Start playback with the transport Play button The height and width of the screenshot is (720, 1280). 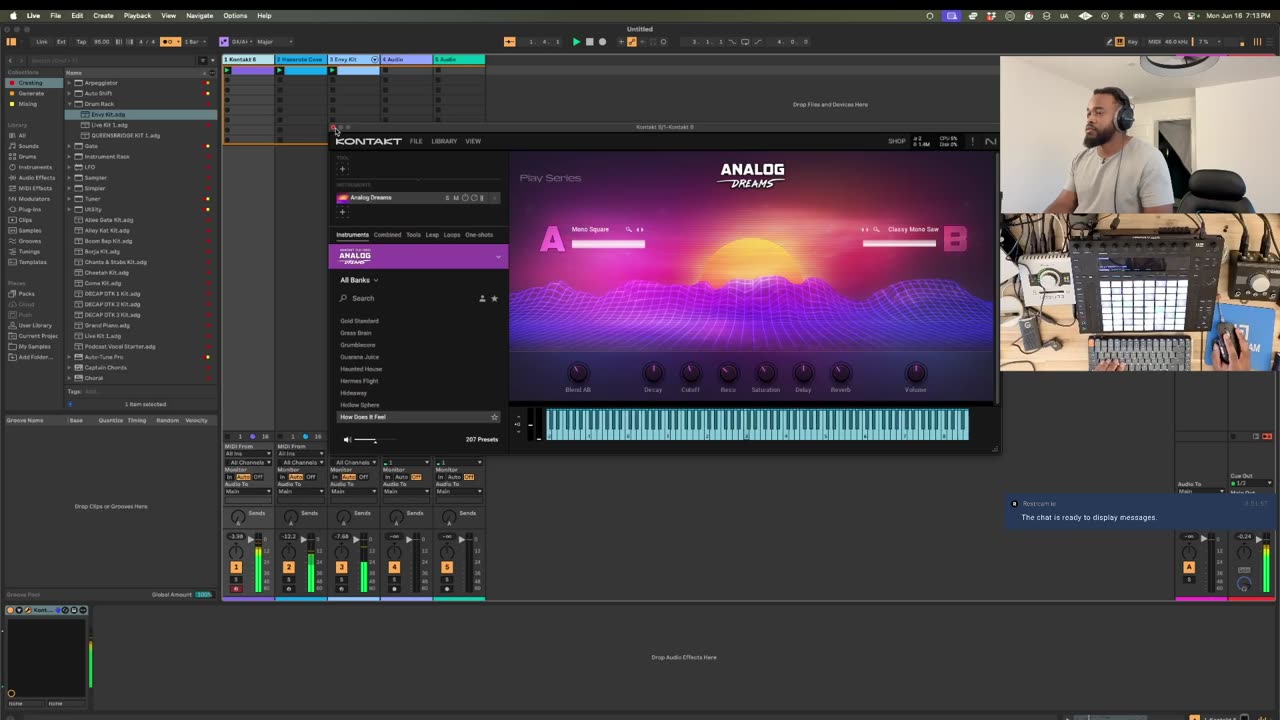(576, 42)
